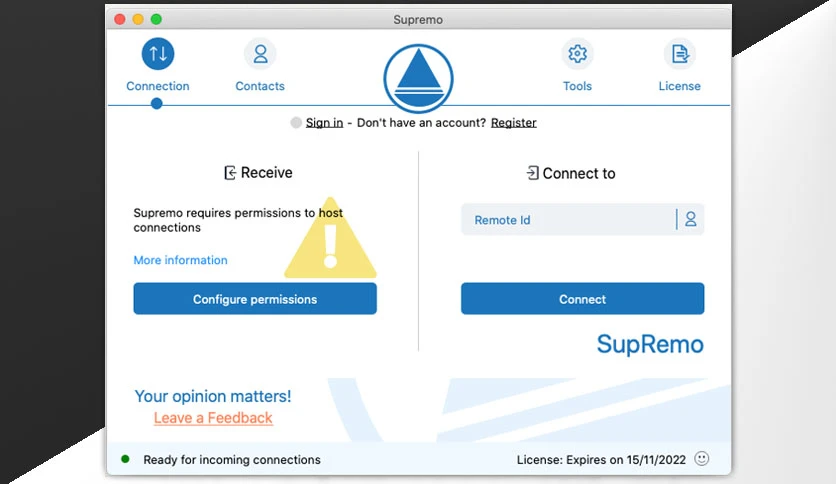Click the green status dot

125,459
